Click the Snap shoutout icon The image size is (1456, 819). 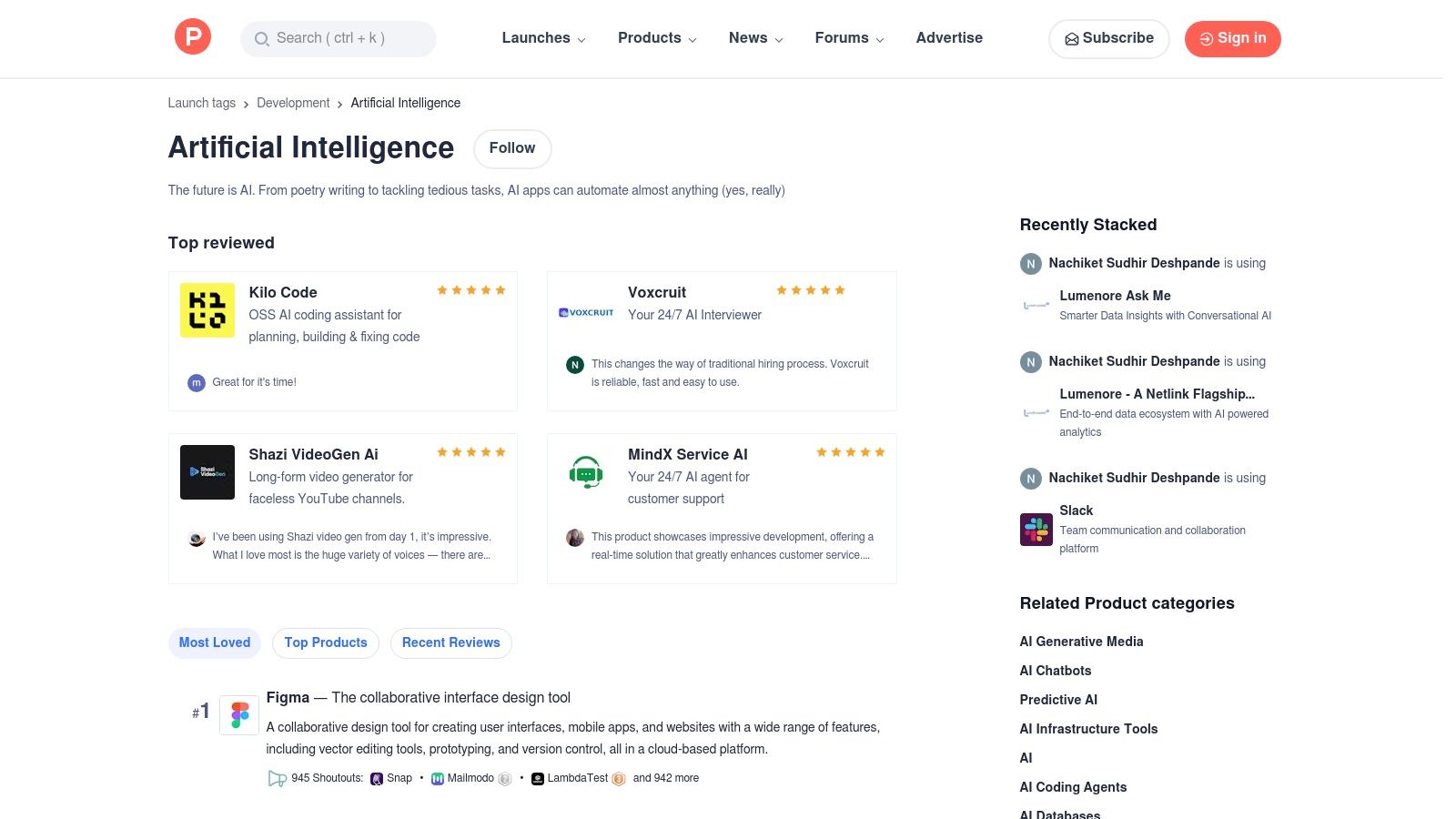[377, 779]
